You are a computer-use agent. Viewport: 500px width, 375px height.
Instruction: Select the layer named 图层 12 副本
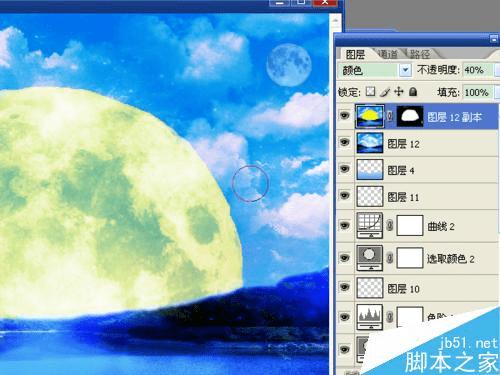tap(454, 117)
